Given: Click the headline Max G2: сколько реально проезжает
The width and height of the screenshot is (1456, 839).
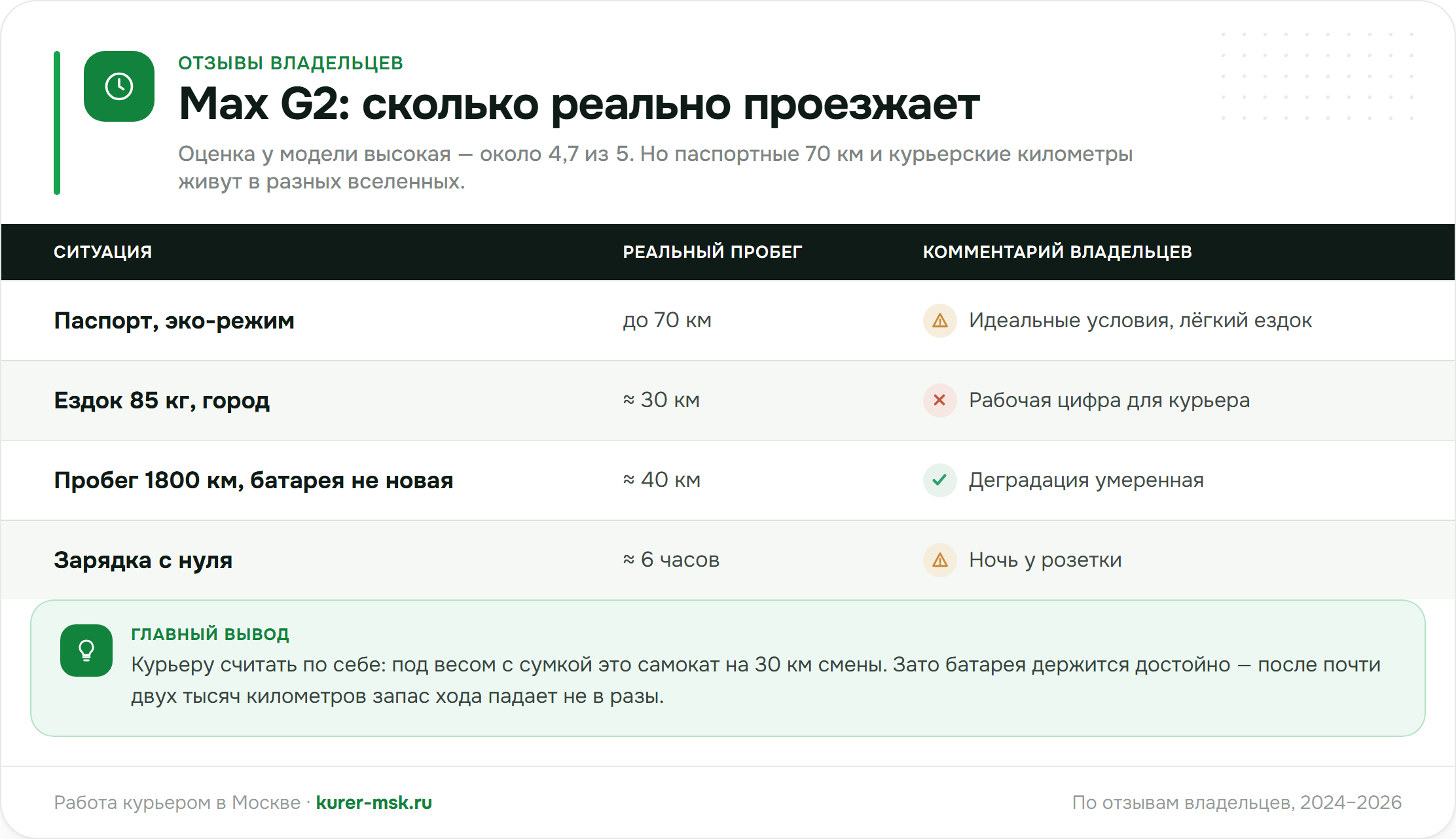Looking at the screenshot, I should (x=579, y=104).
